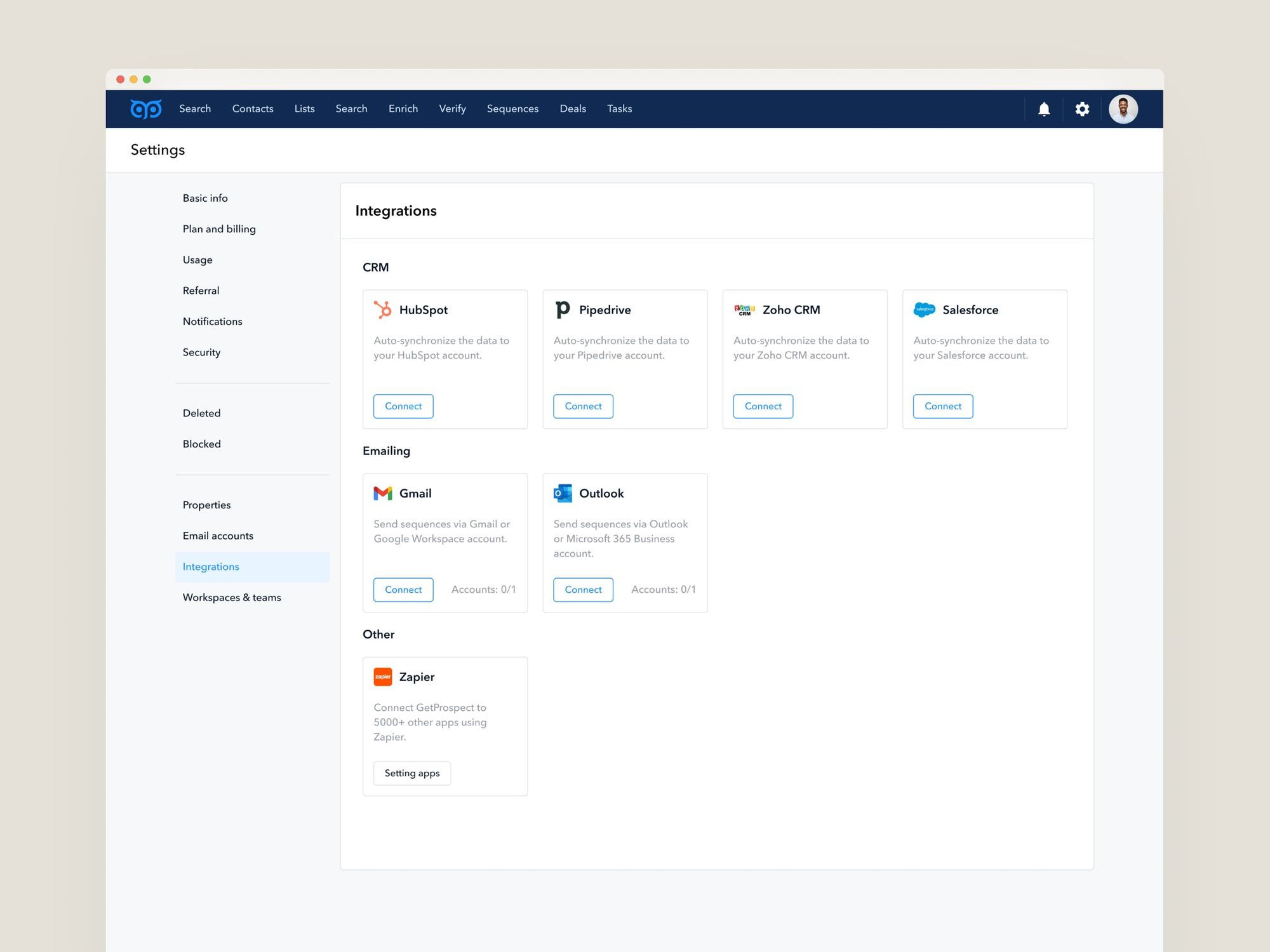
Task: Open Plan and billing settings
Action: pos(219,229)
